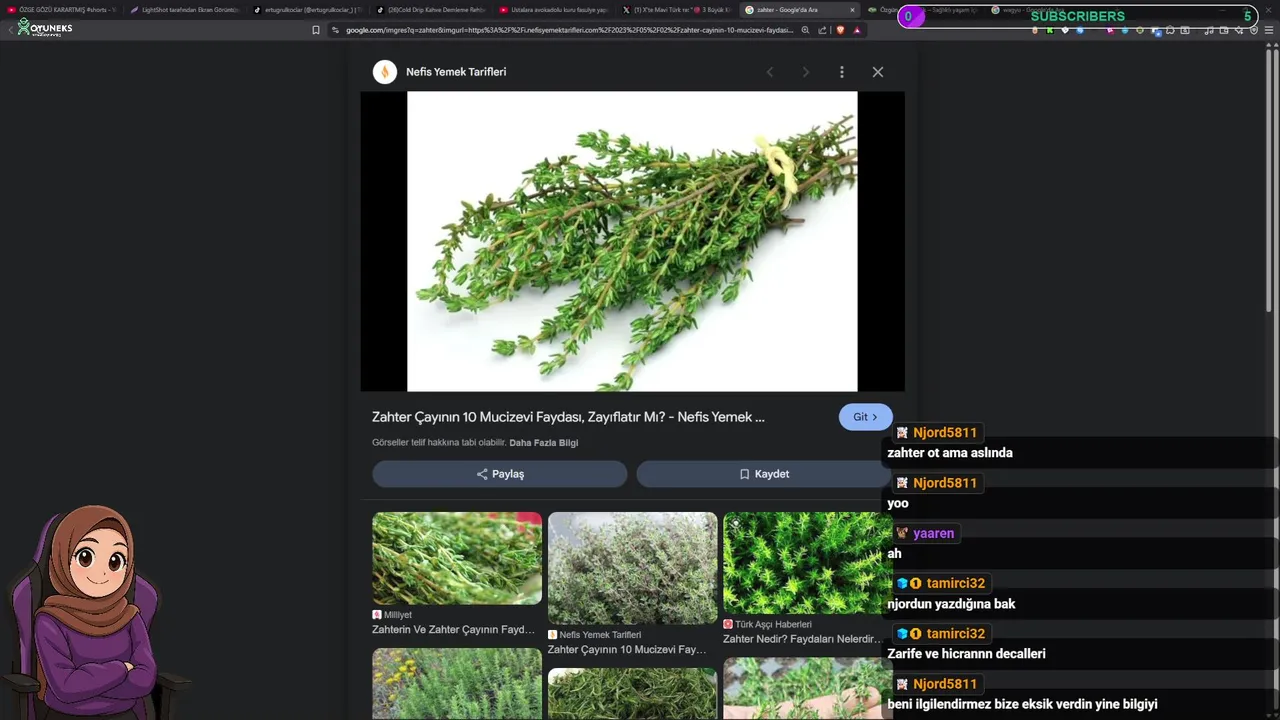Close the 'zahter - Google'da Ara' tab
Screen dimensions: 1280x720
click(x=852, y=10)
